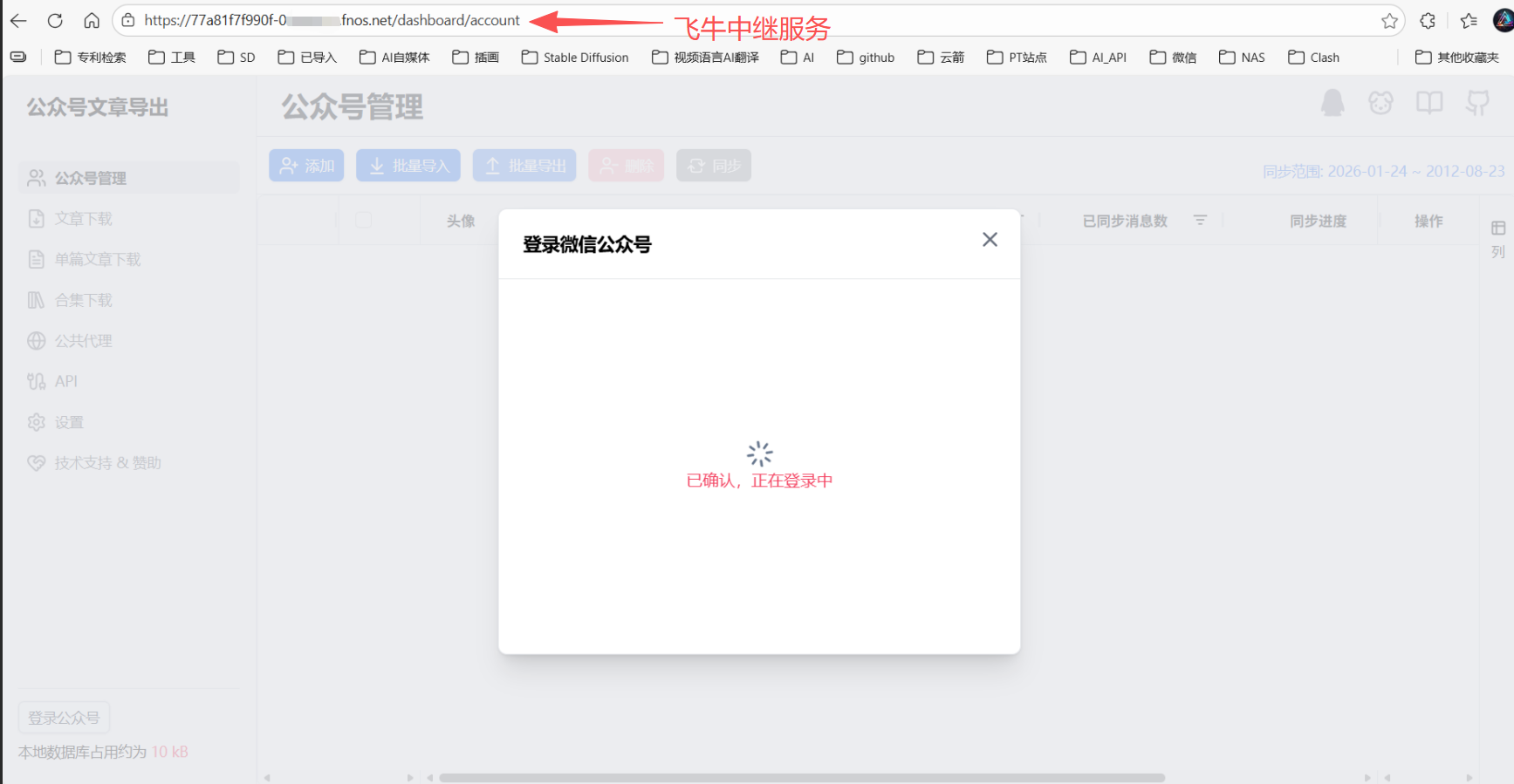Viewport: 1514px width, 784px height.
Task: View site information lock icon
Action: pyautogui.click(x=127, y=20)
